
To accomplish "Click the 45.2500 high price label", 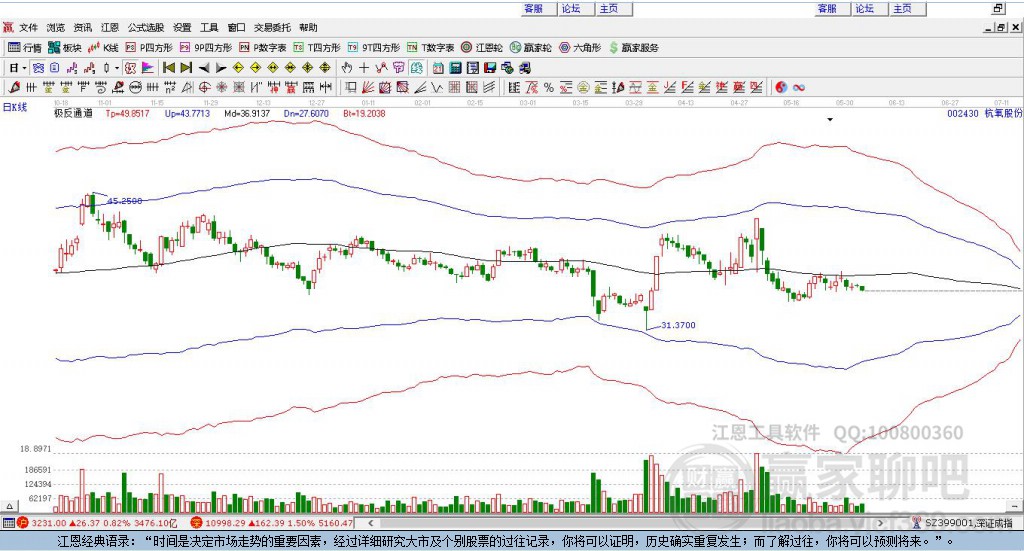I will click(x=124, y=201).
